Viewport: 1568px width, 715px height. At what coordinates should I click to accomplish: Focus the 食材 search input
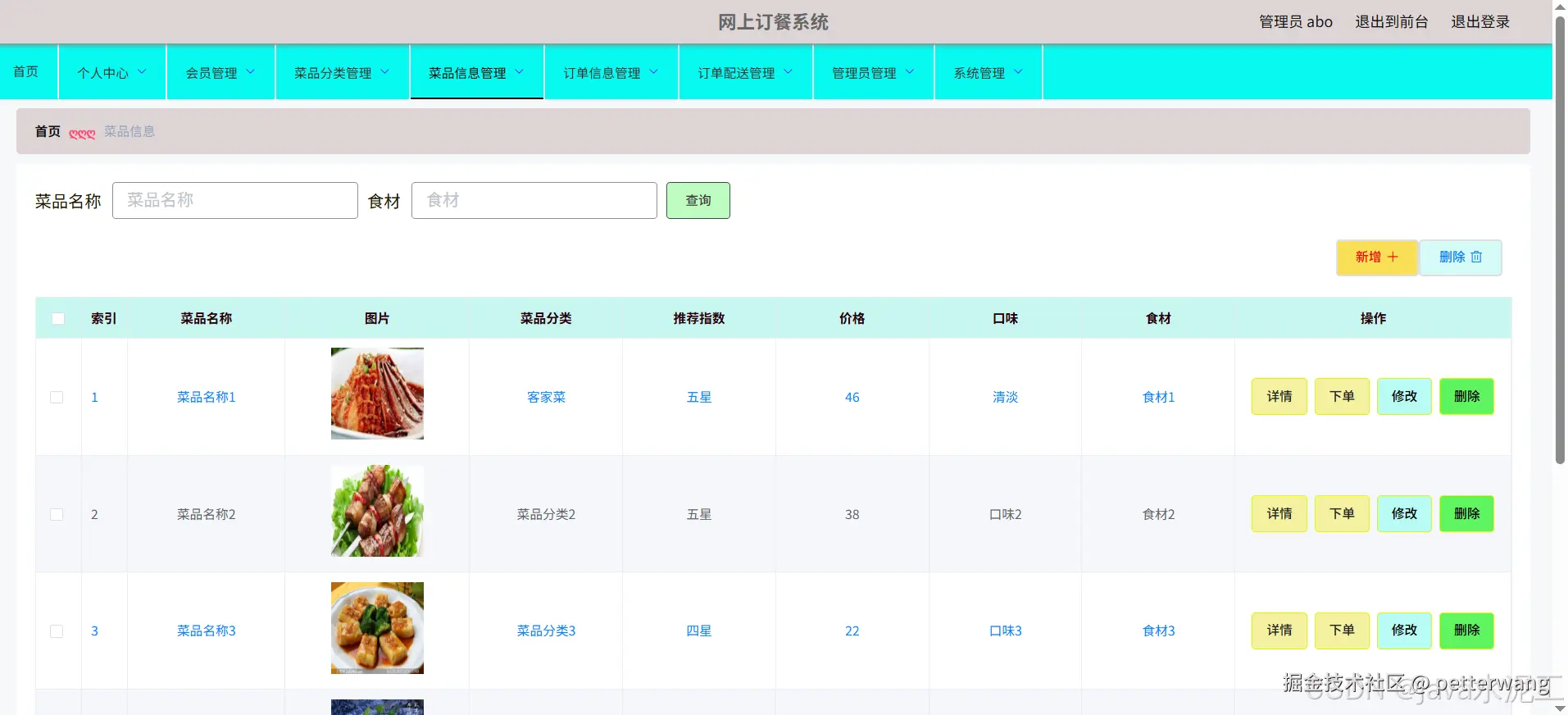pyautogui.click(x=534, y=200)
